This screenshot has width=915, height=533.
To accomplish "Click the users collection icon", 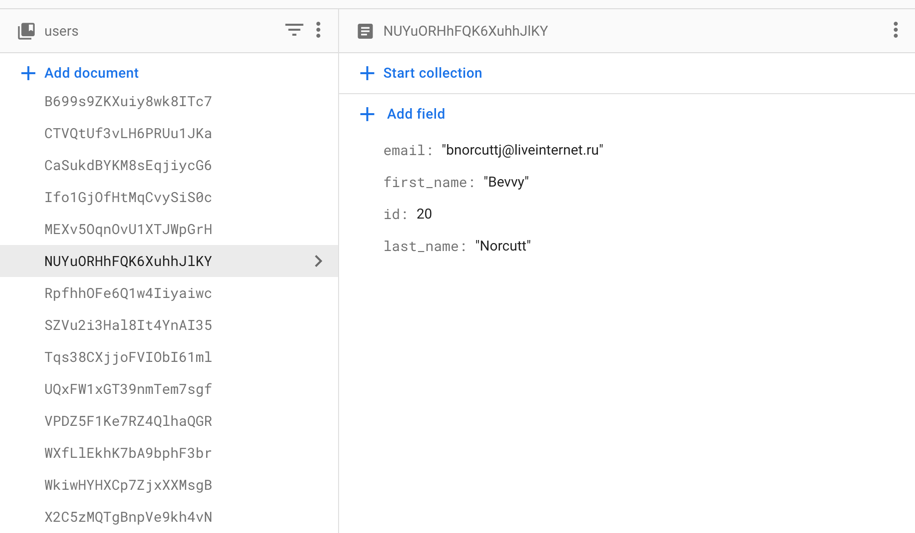I will 27,31.
